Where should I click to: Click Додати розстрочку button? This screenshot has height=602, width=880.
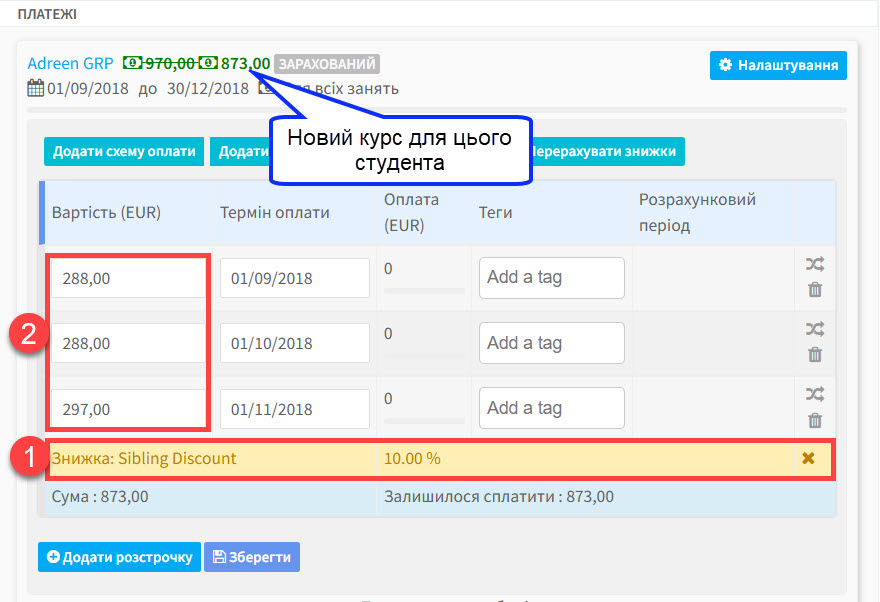tap(119, 557)
